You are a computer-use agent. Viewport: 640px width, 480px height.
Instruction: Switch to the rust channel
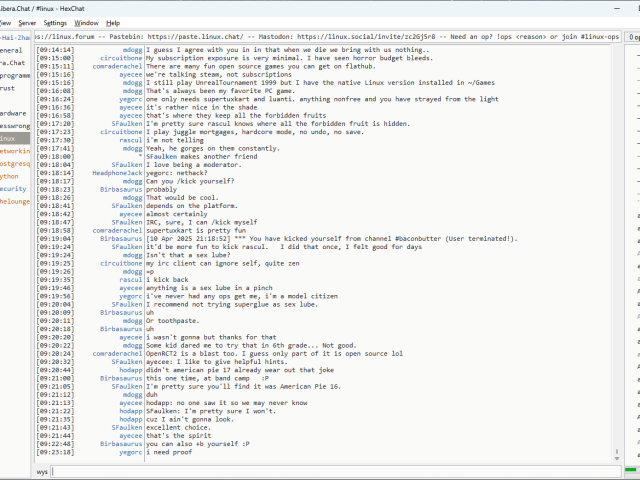(8, 88)
